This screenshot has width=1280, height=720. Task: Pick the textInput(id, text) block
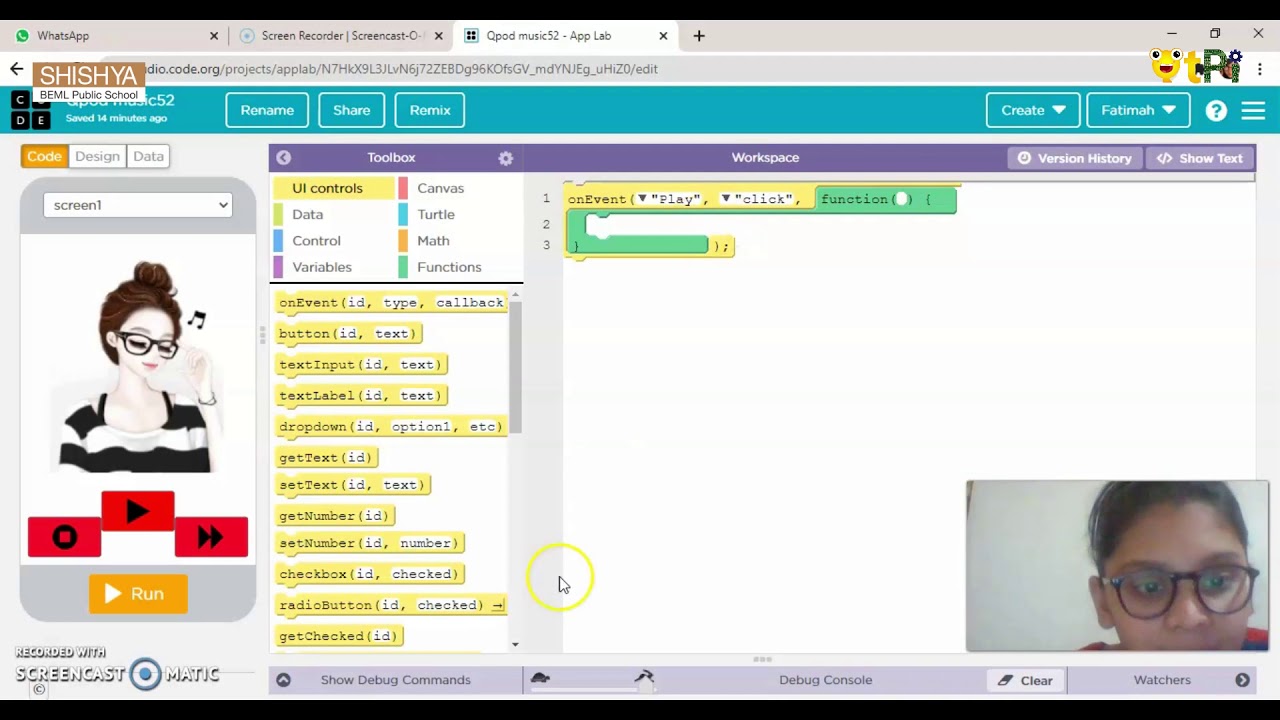pyautogui.click(x=361, y=365)
